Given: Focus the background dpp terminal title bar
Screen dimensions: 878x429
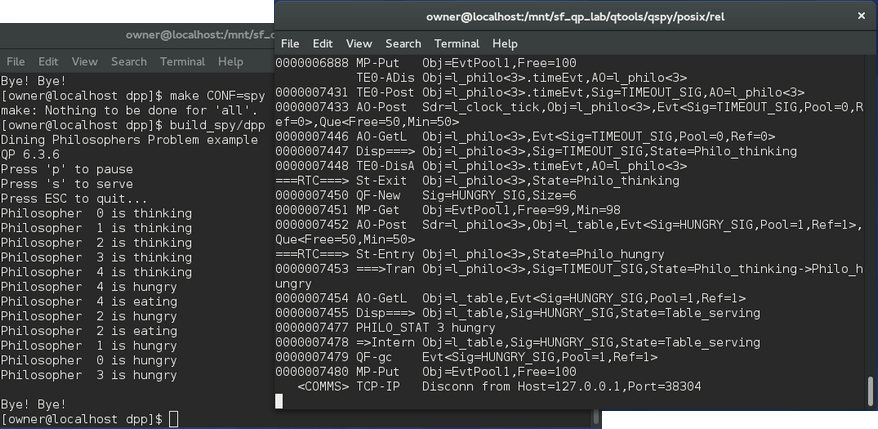Looking at the screenshot, I should pos(150,35).
